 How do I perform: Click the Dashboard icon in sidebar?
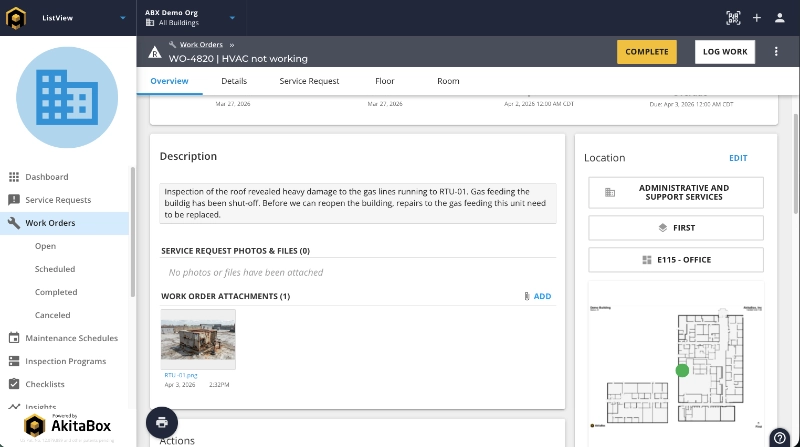(x=14, y=177)
